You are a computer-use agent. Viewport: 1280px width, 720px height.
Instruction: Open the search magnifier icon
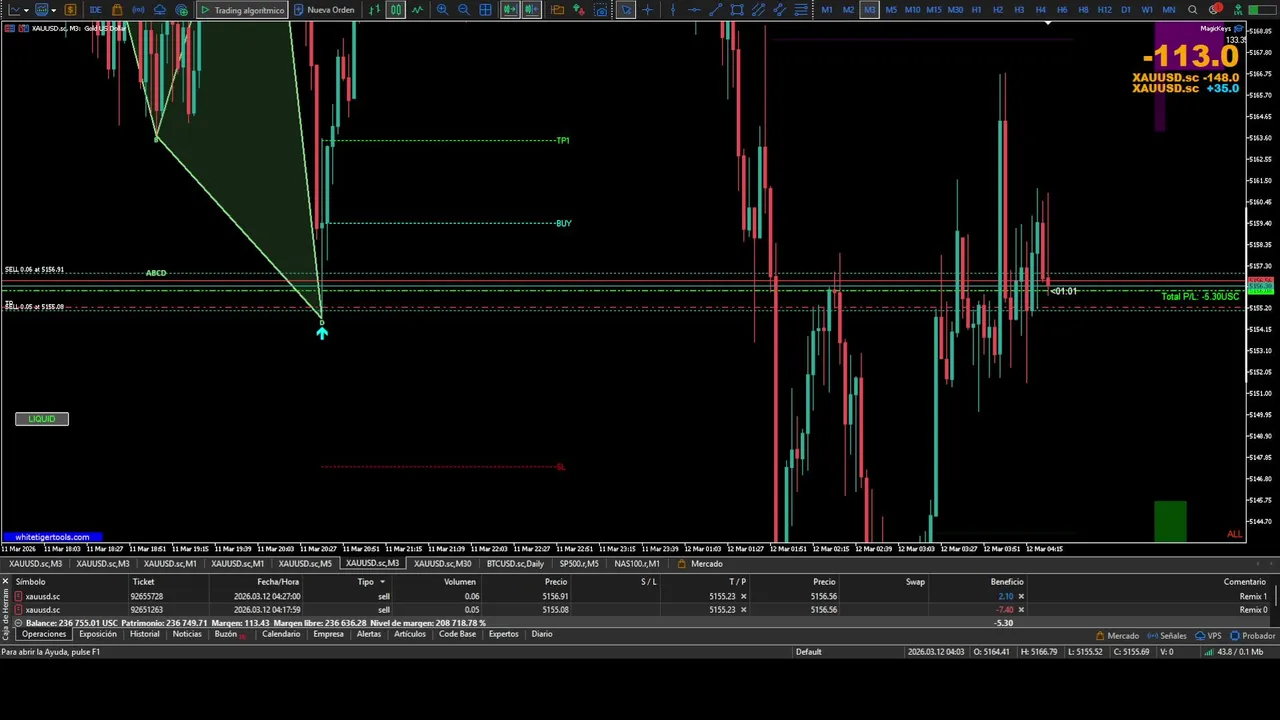pyautogui.click(x=1193, y=10)
